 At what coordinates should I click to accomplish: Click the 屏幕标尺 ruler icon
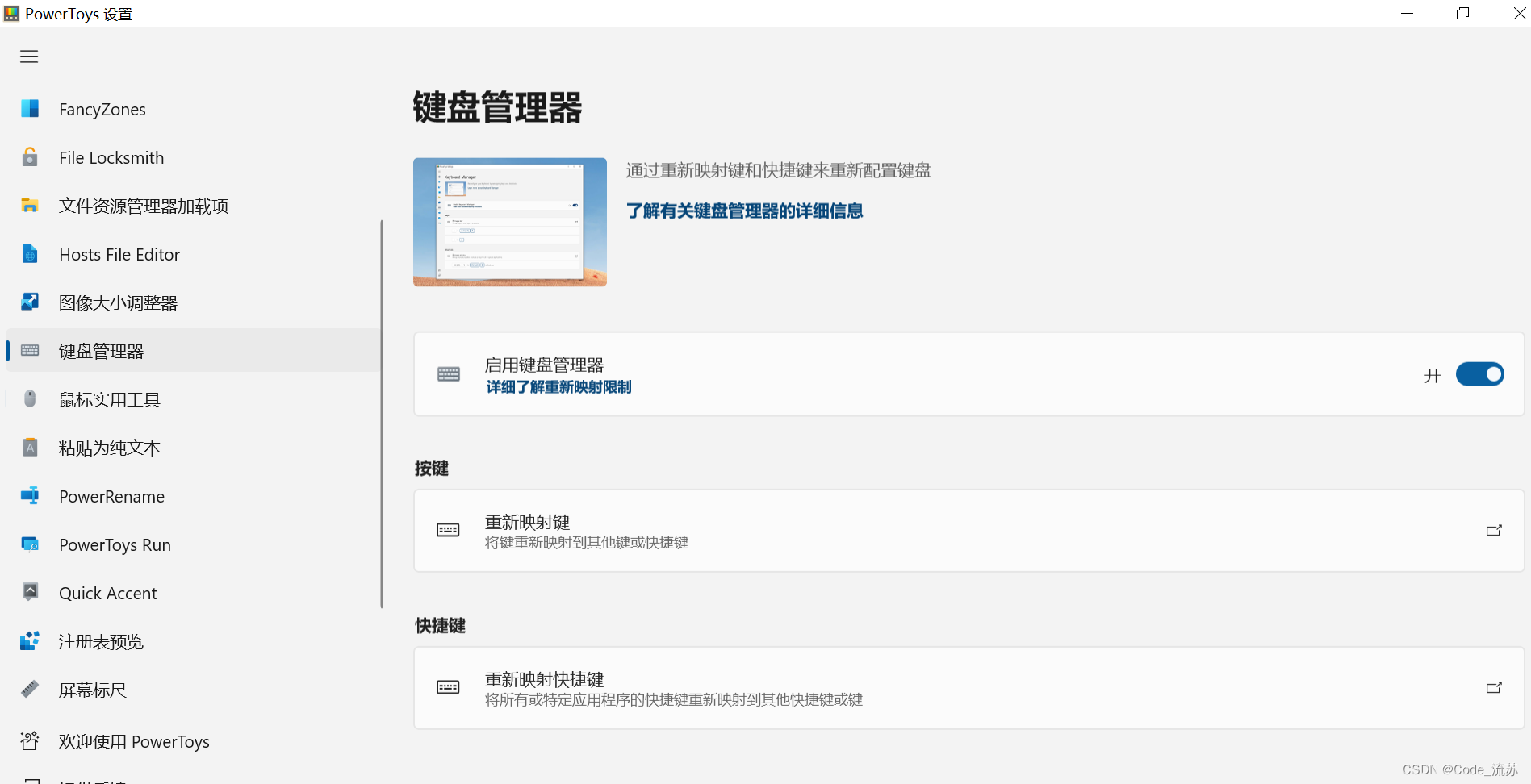coord(30,689)
